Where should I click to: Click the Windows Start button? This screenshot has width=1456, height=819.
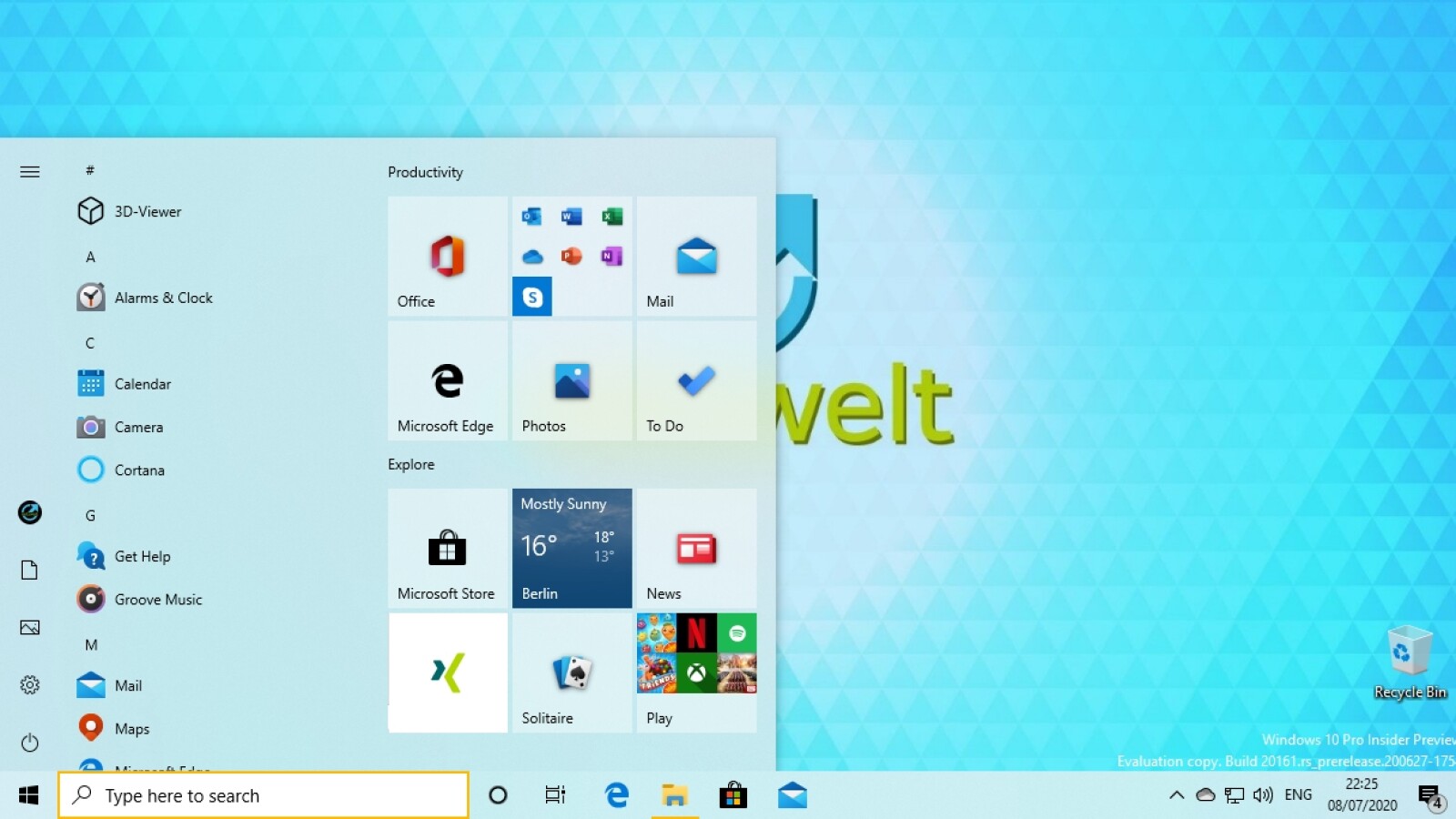(x=29, y=795)
